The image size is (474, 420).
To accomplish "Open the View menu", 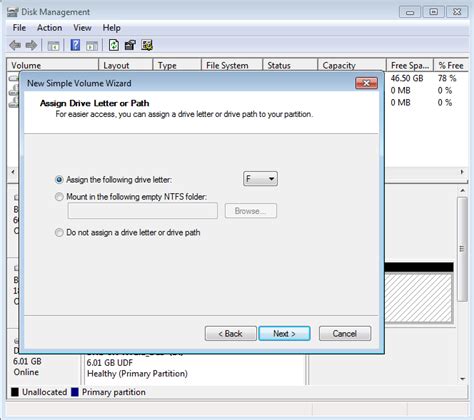I will (x=82, y=28).
